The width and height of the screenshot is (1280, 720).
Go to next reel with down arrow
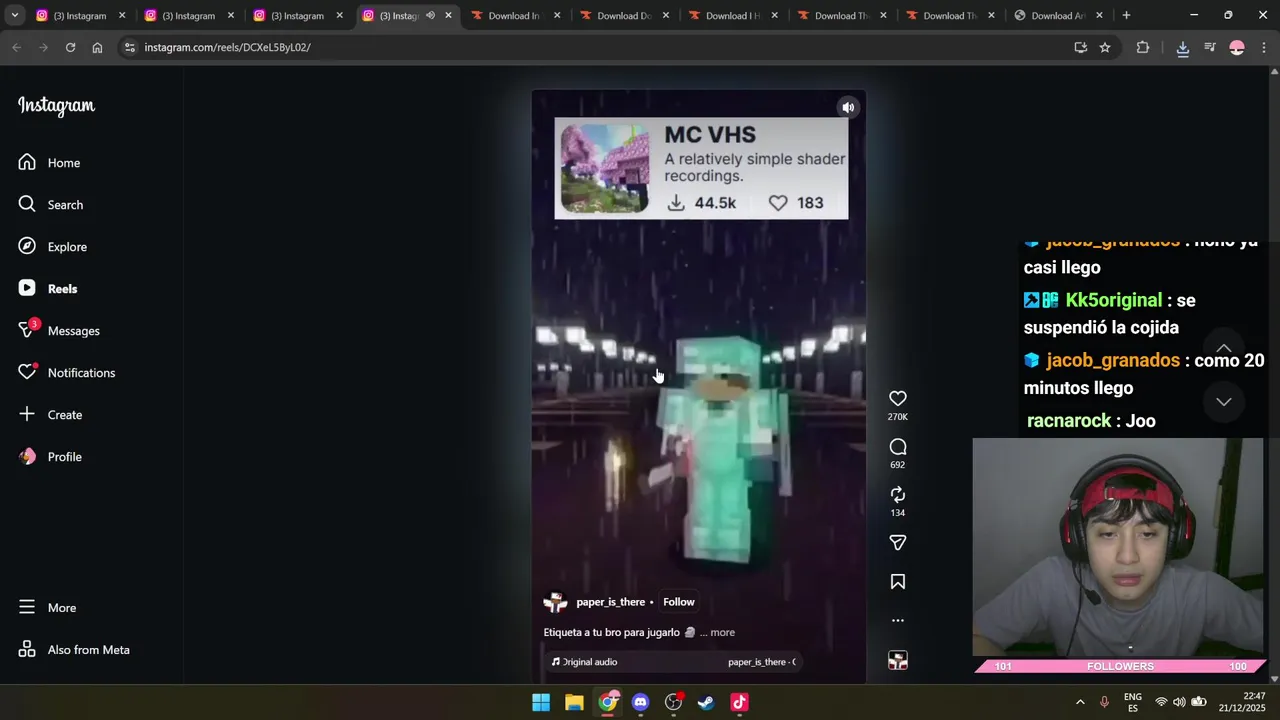1223,402
